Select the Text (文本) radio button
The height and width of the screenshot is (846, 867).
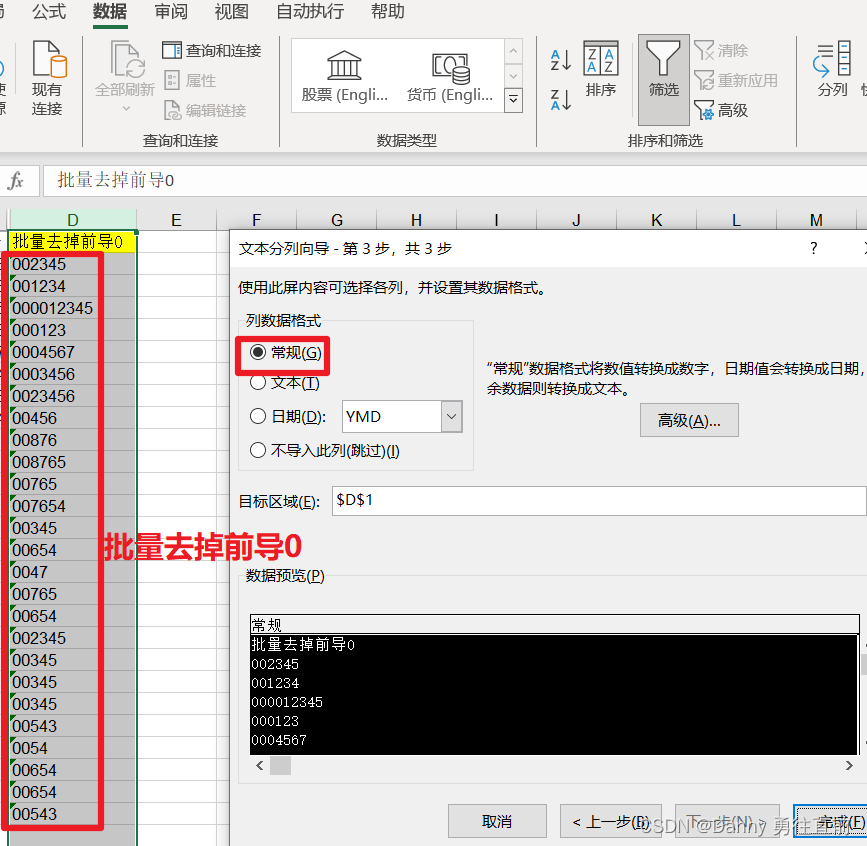pos(258,382)
